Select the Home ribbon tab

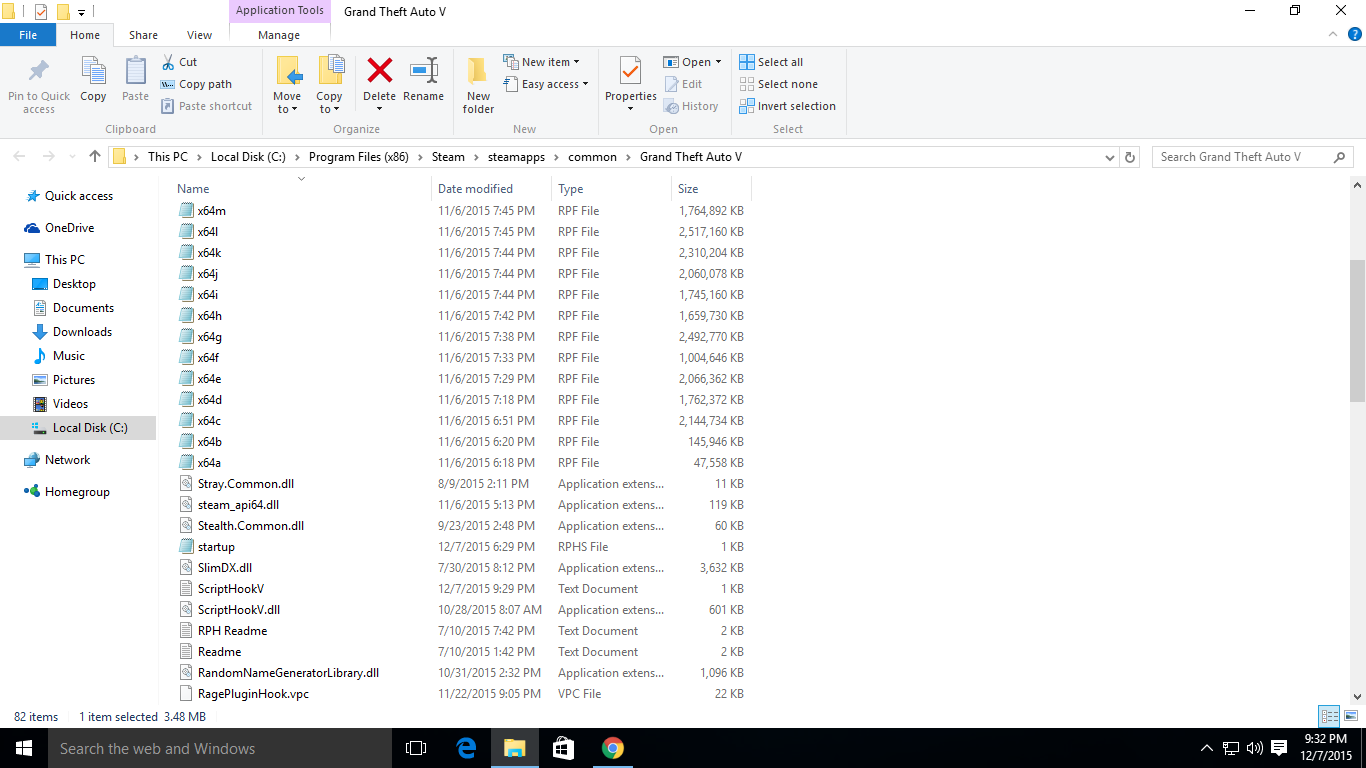pyautogui.click(x=85, y=35)
